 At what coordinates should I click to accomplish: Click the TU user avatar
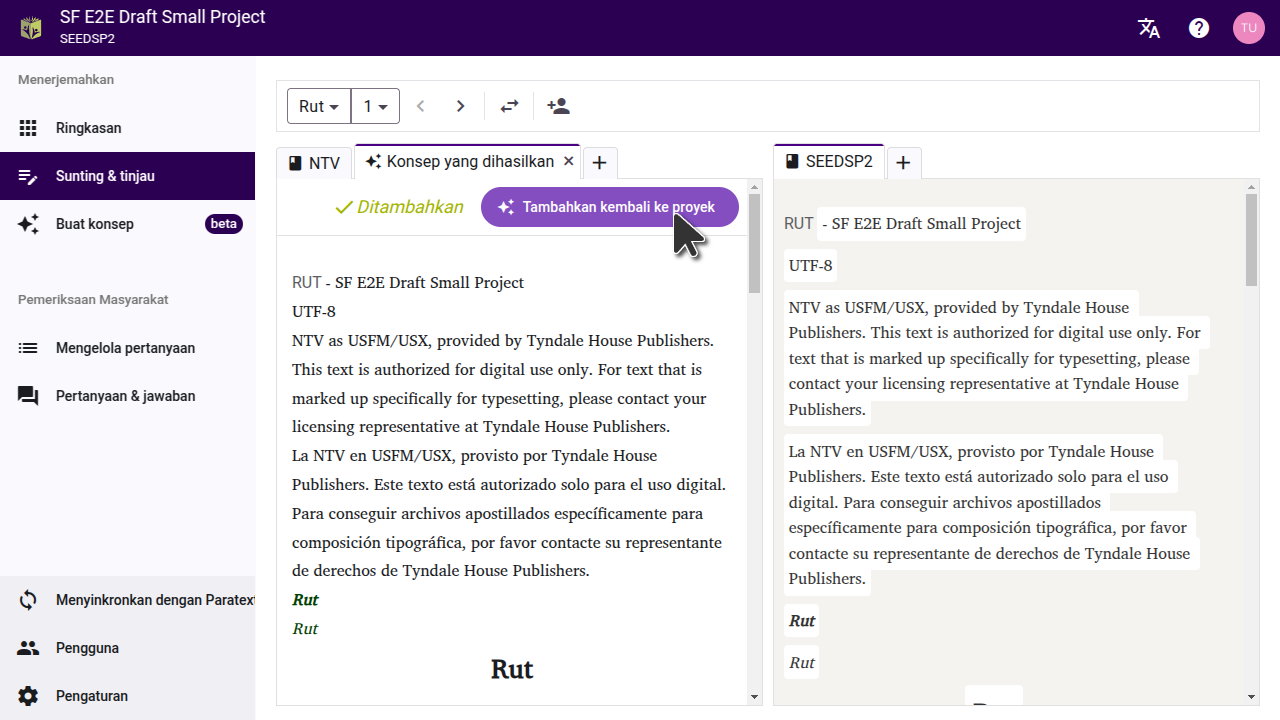[x=1248, y=28]
